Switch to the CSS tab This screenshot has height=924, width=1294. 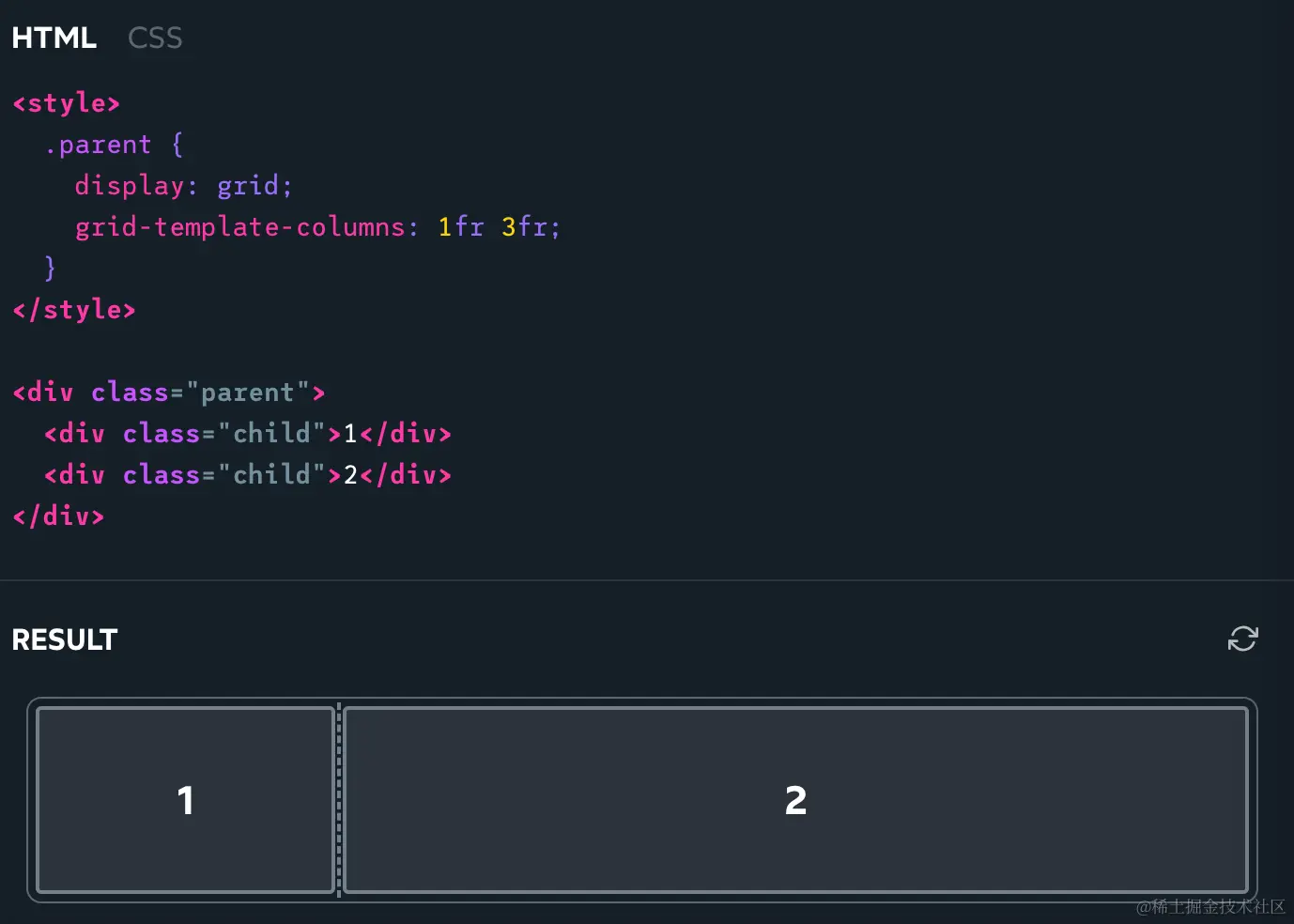point(155,38)
